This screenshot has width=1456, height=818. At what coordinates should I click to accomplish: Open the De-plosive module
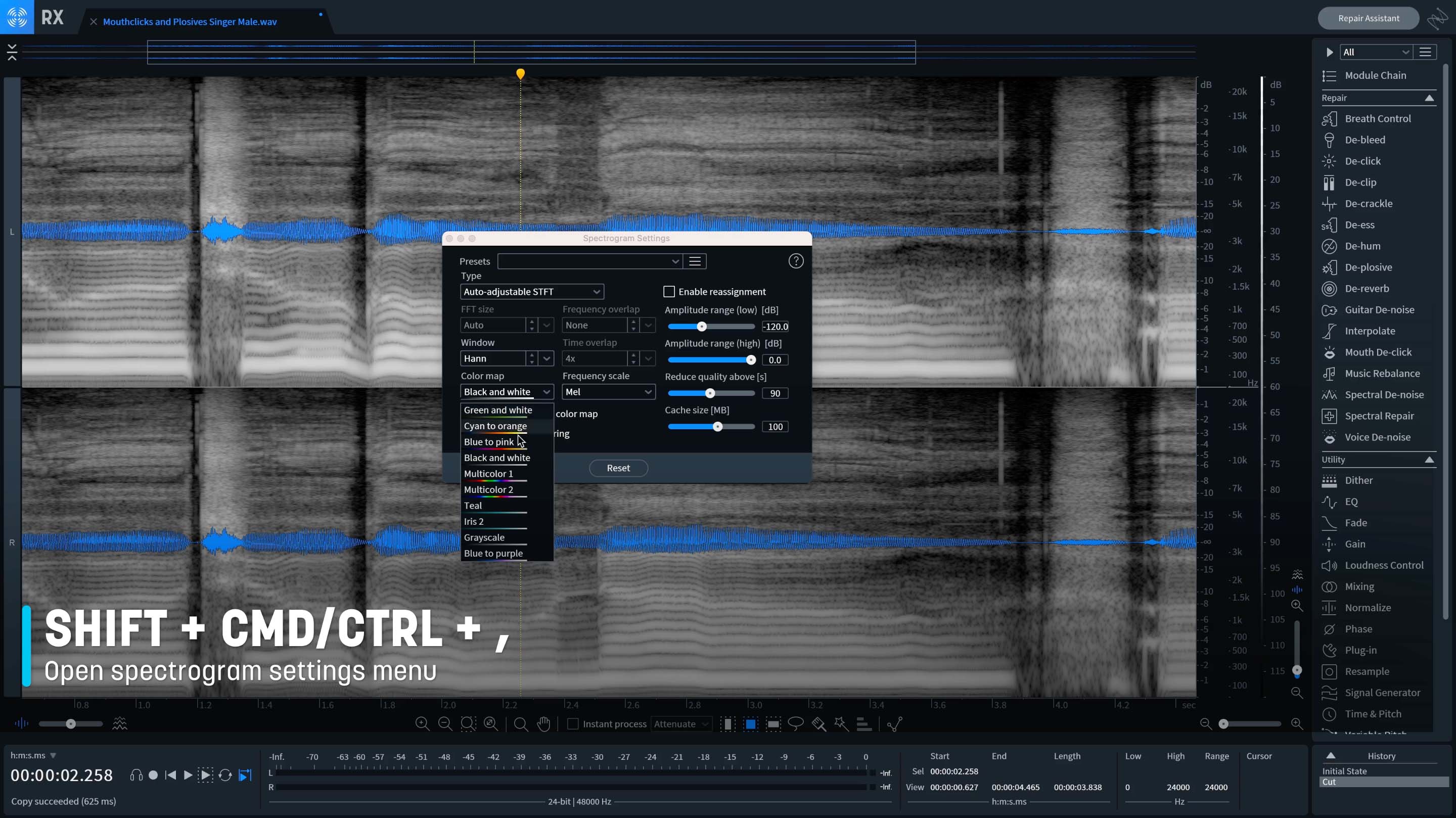click(1368, 267)
